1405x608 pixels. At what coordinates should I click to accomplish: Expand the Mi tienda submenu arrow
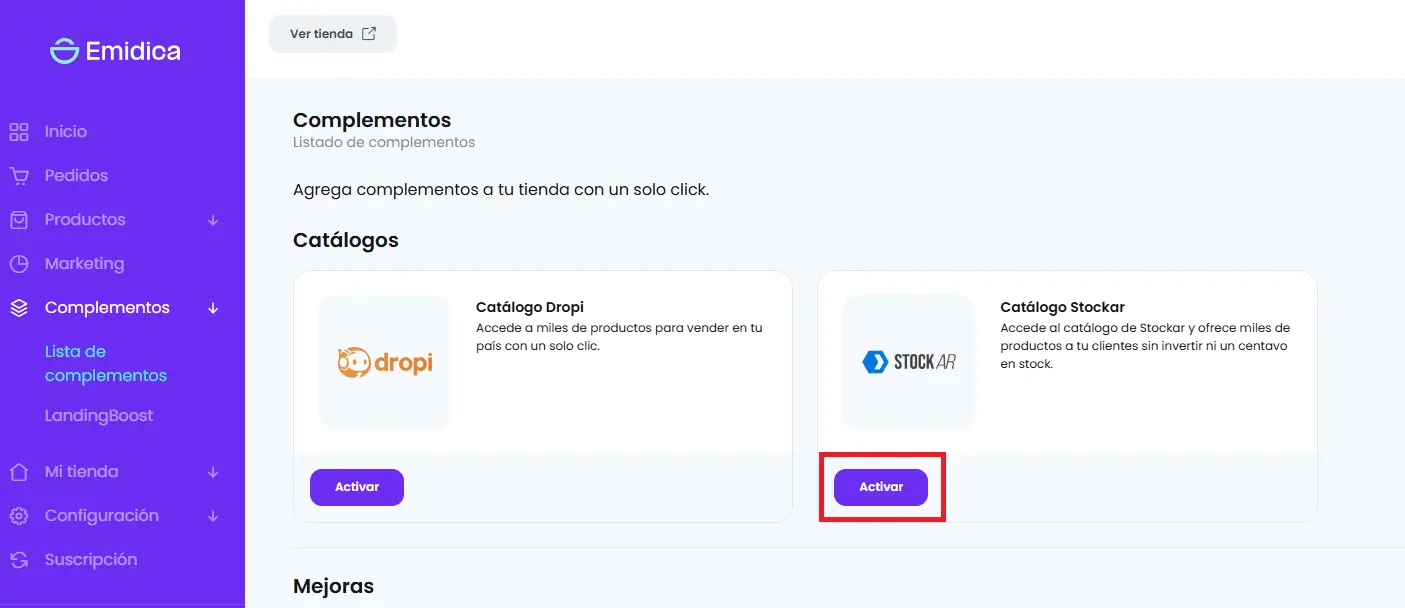[x=213, y=472]
